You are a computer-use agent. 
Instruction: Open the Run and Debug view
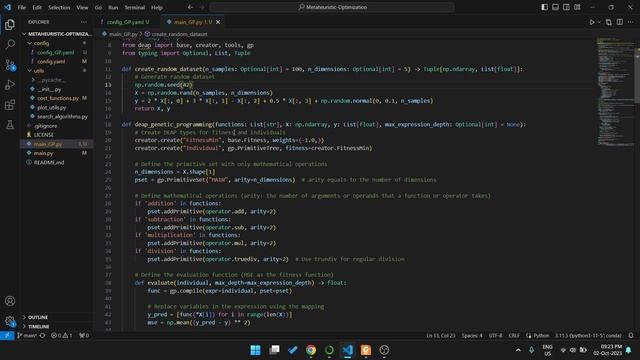pyautogui.click(x=10, y=84)
